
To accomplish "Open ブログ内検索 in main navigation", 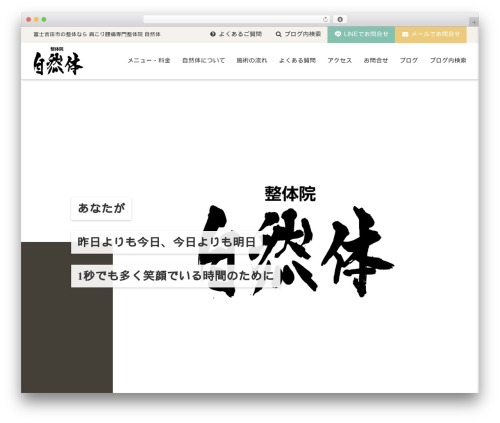I will click(448, 61).
